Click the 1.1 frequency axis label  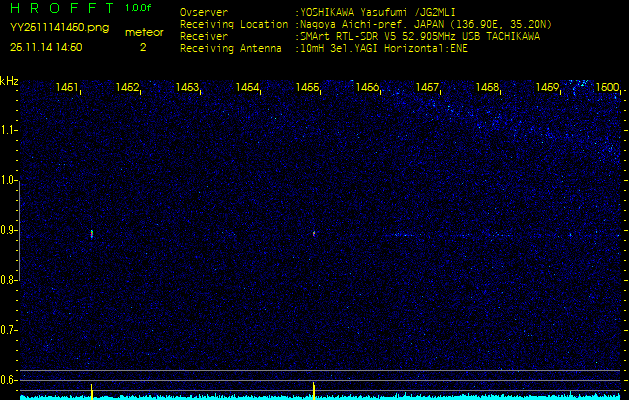9,130
